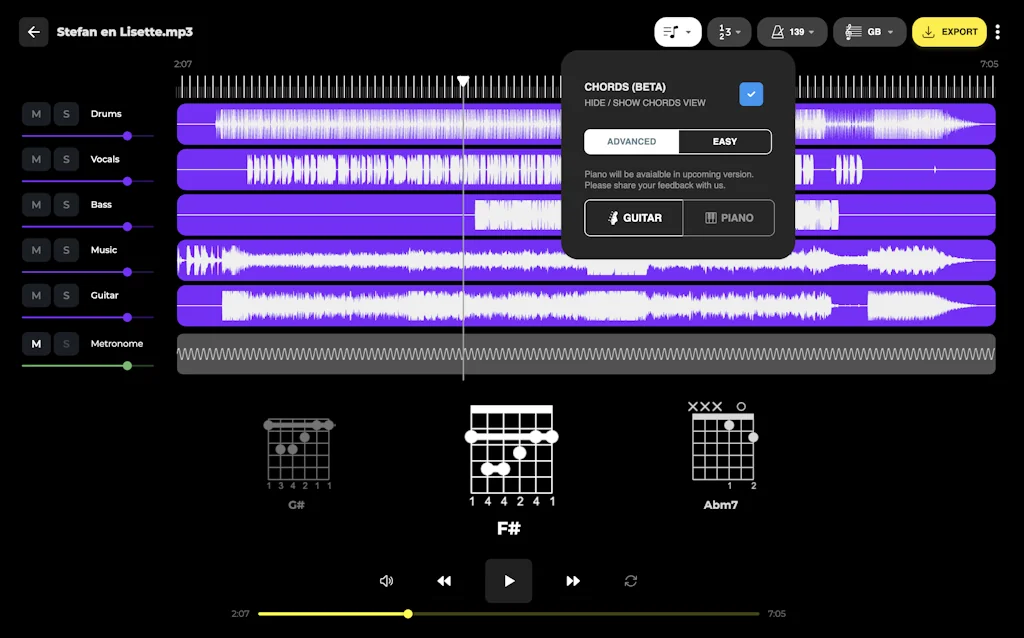Switch to the Easy chords tab

[x=724, y=141]
